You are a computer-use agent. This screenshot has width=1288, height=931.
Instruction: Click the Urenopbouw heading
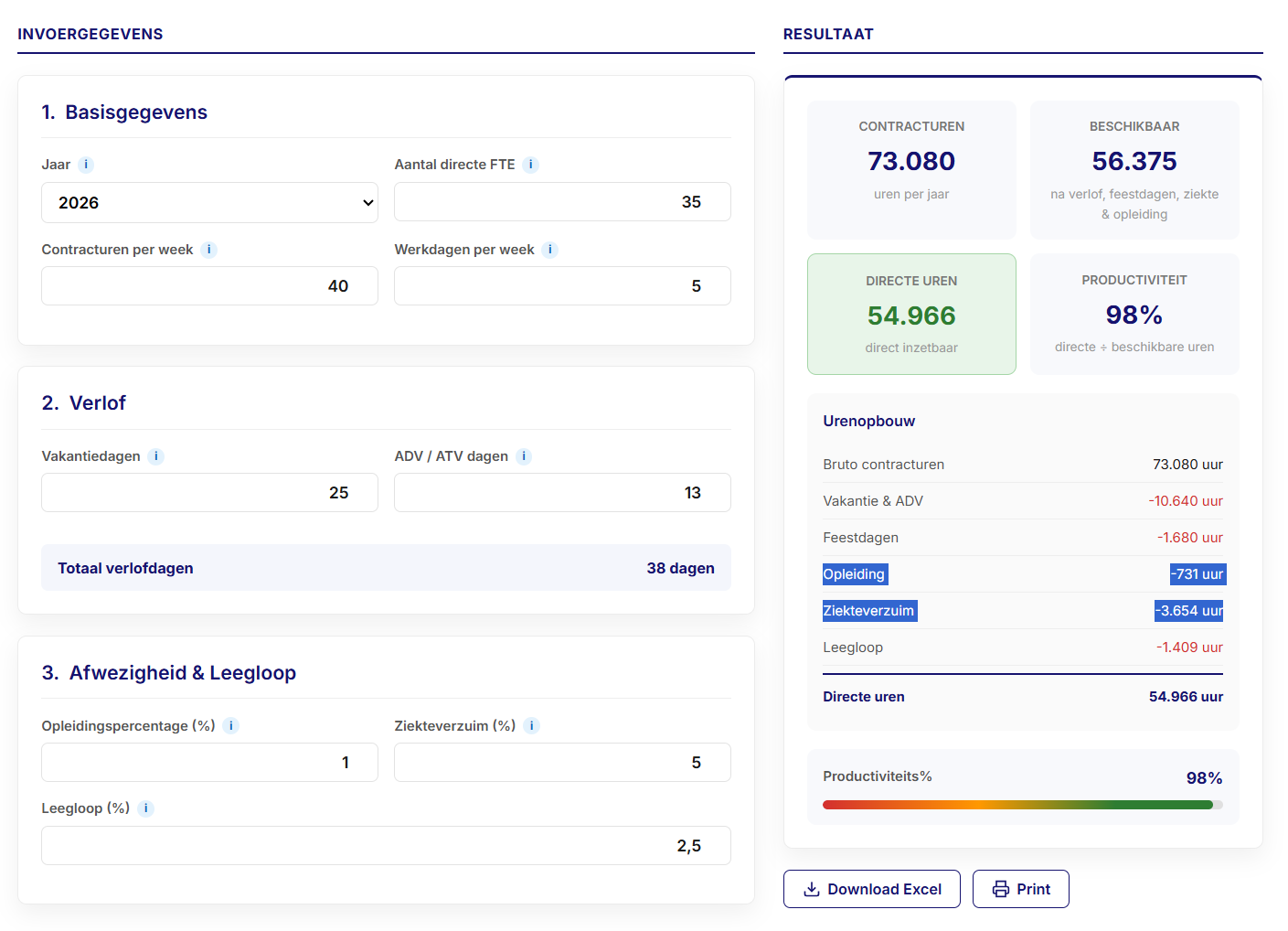point(869,422)
